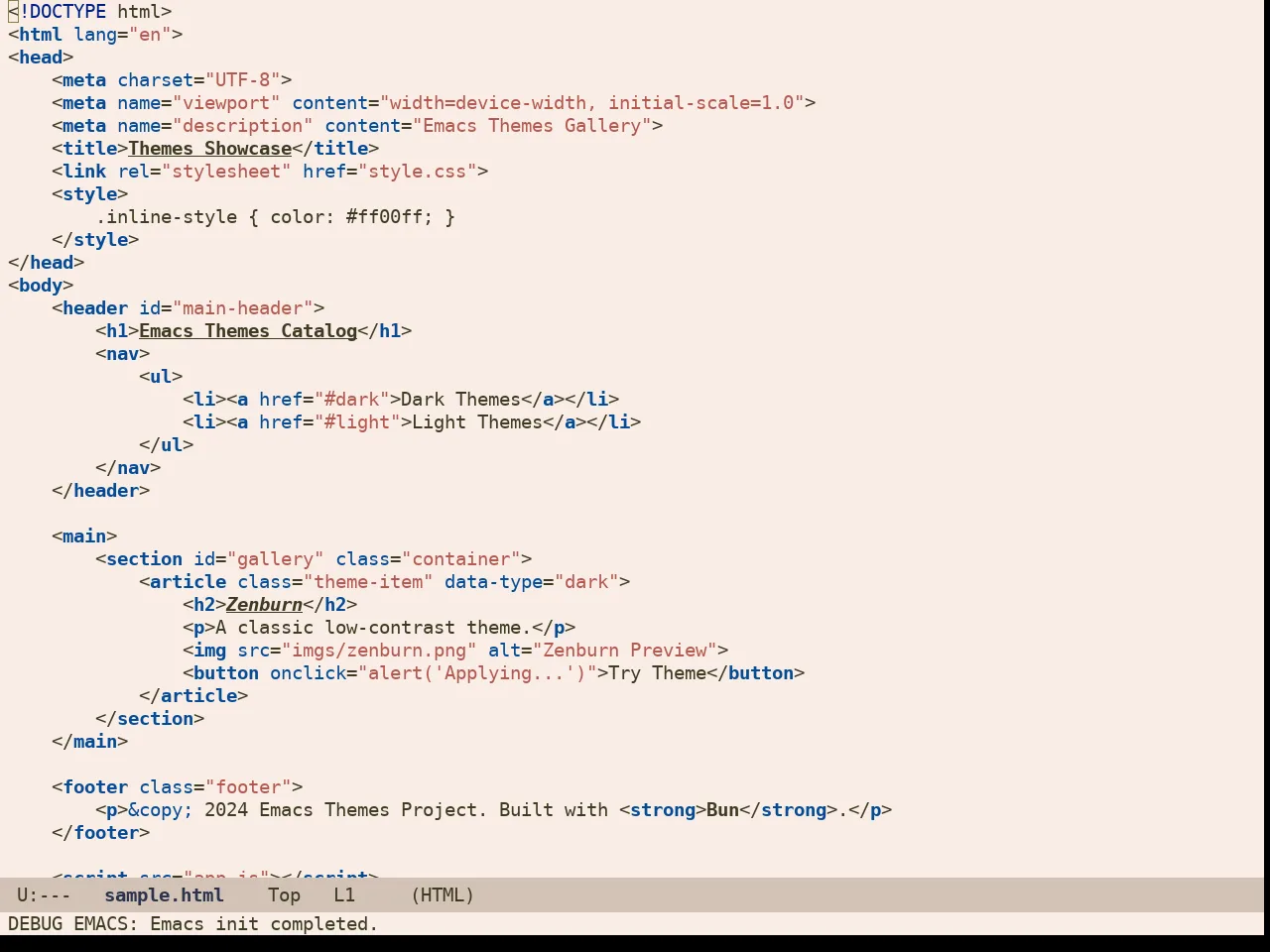This screenshot has height=952, width=1270.
Task: Click the L1 line number indicator
Action: tap(344, 895)
